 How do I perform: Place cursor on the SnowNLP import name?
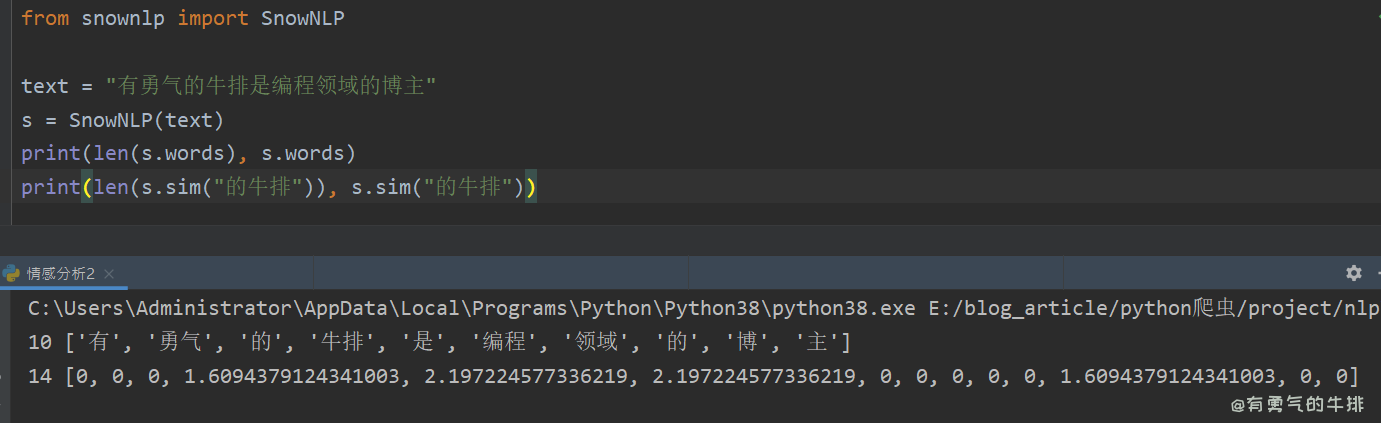tap(302, 19)
